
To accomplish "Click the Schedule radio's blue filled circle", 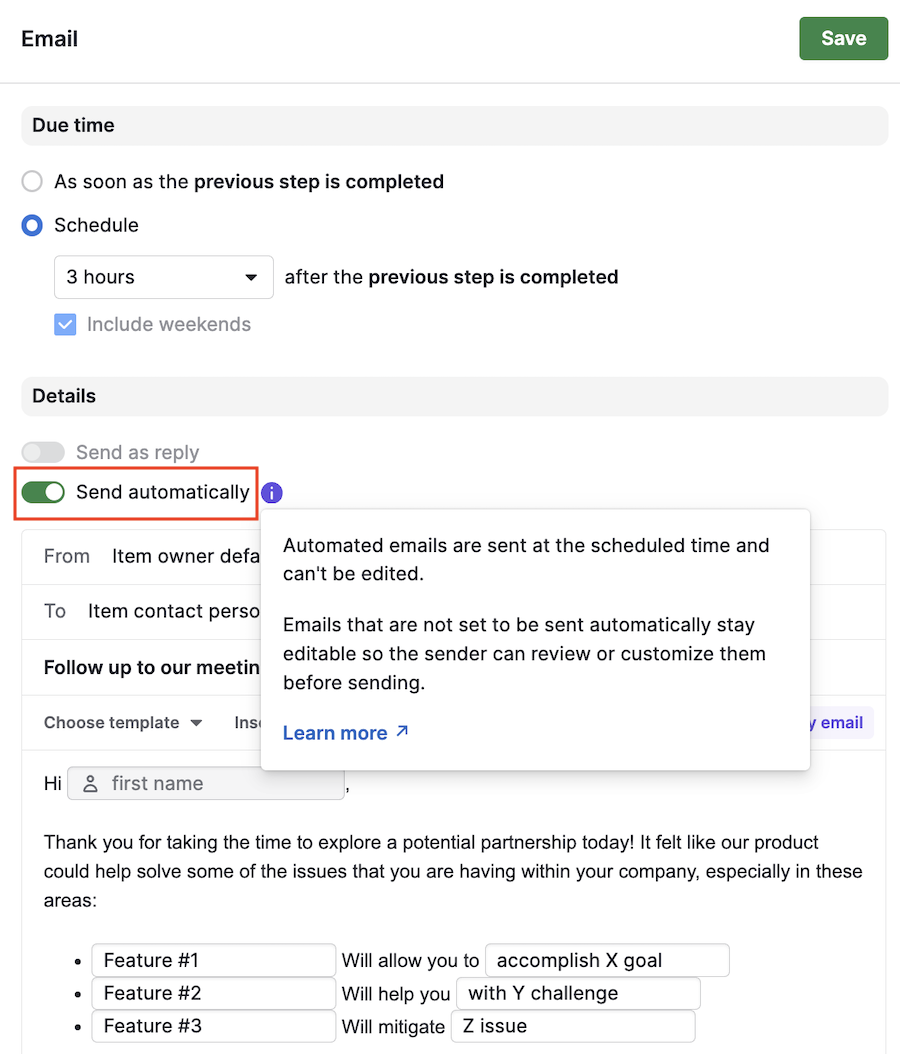I will (30, 225).
